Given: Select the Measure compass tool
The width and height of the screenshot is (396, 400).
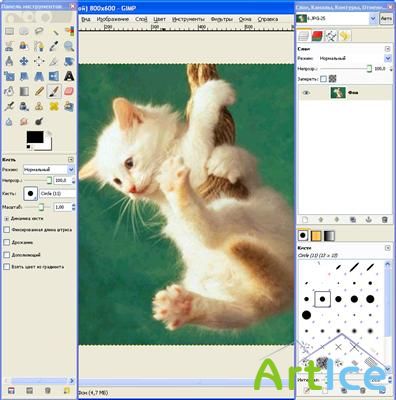Looking at the screenshot, I should [9, 61].
